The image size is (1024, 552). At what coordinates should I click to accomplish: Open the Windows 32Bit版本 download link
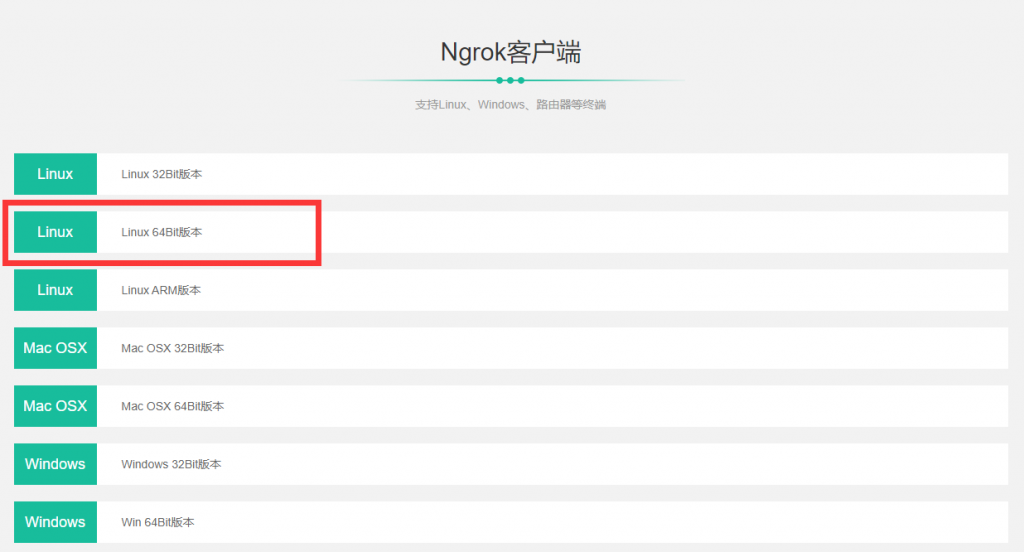pyautogui.click(x=171, y=464)
